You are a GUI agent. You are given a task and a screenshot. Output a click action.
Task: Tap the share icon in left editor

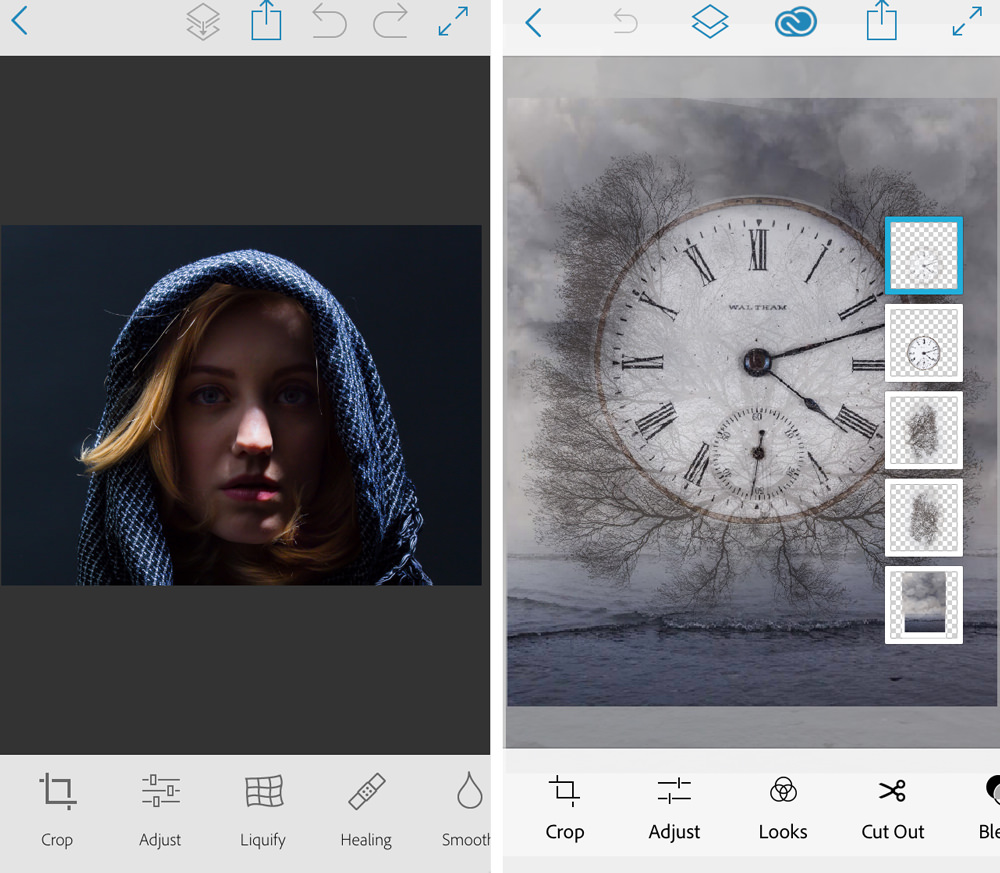(266, 21)
